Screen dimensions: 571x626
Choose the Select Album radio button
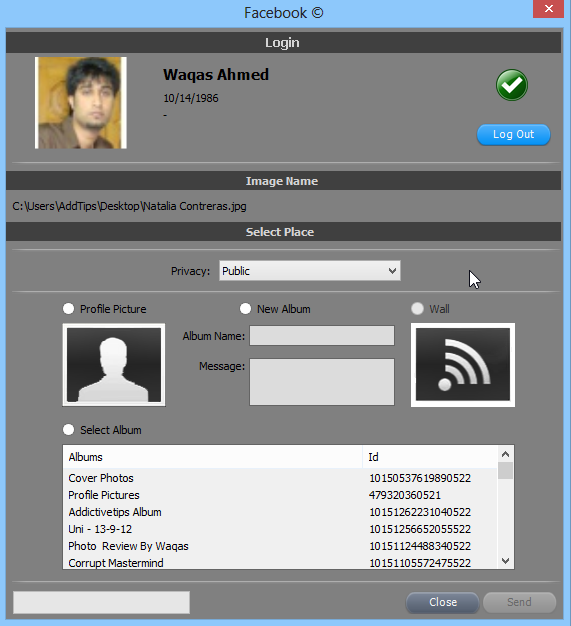[68, 430]
